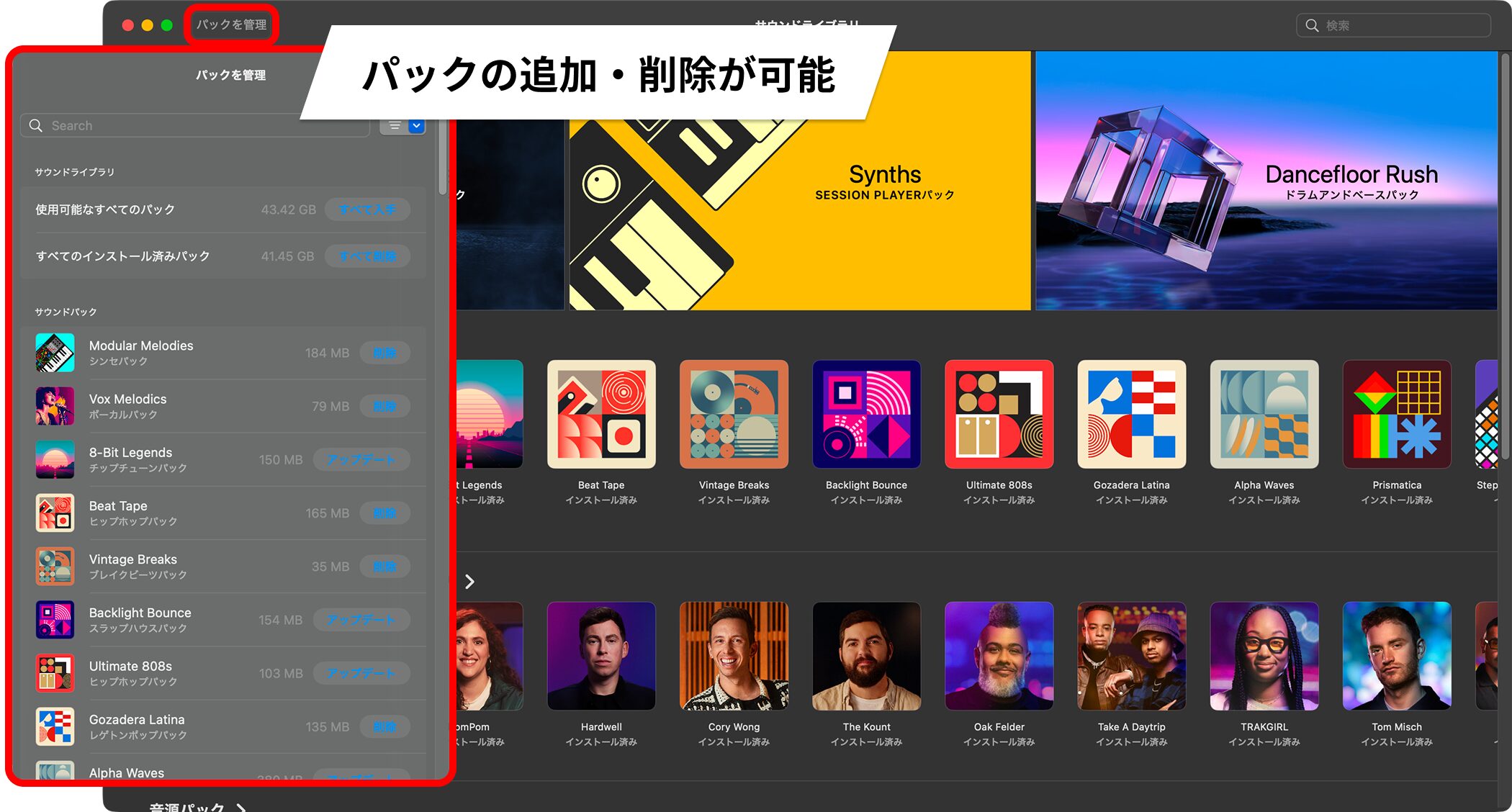Click すべて削除 to remove installed packs

367,256
